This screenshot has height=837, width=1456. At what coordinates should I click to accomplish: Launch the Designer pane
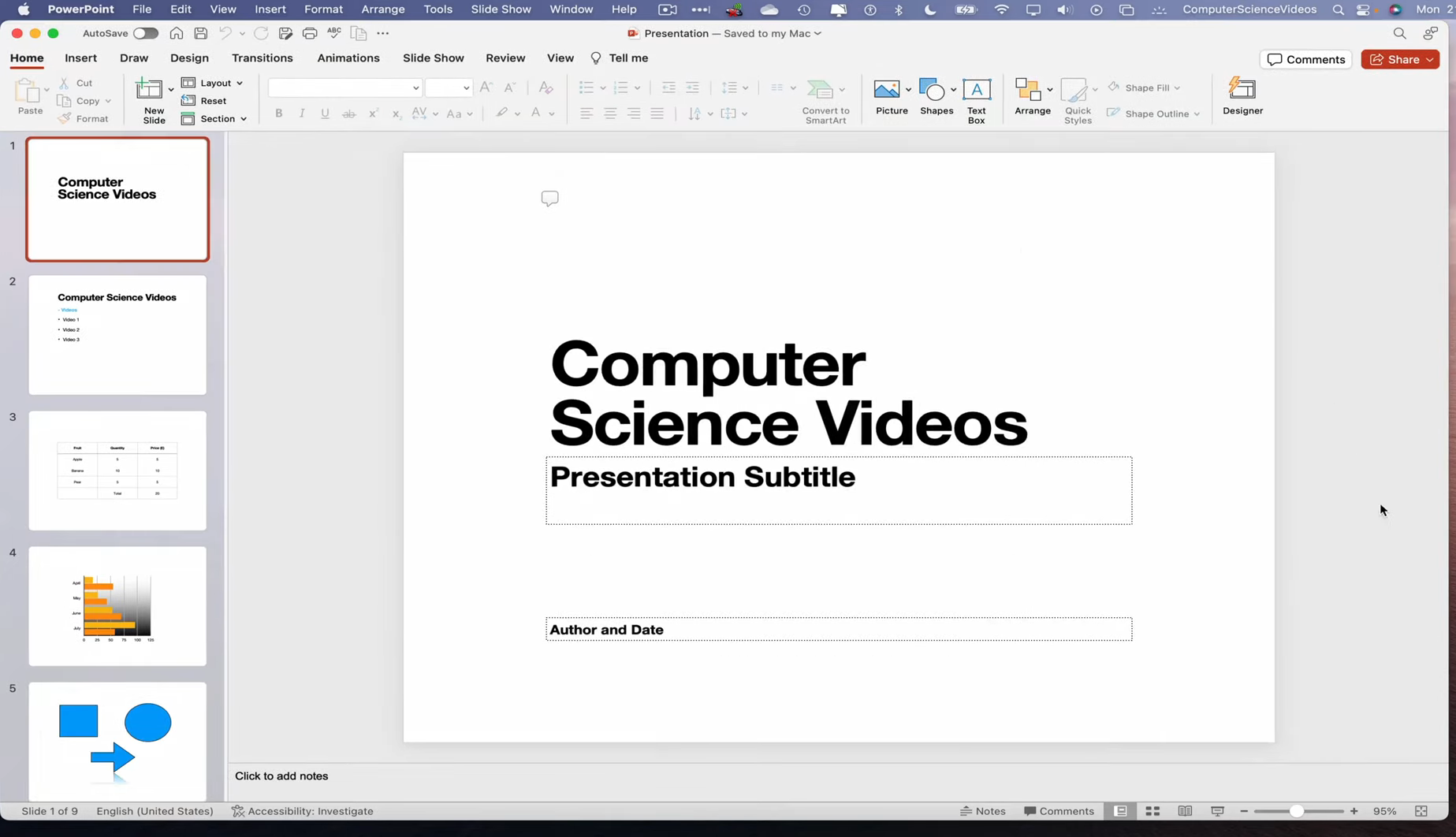1242,96
